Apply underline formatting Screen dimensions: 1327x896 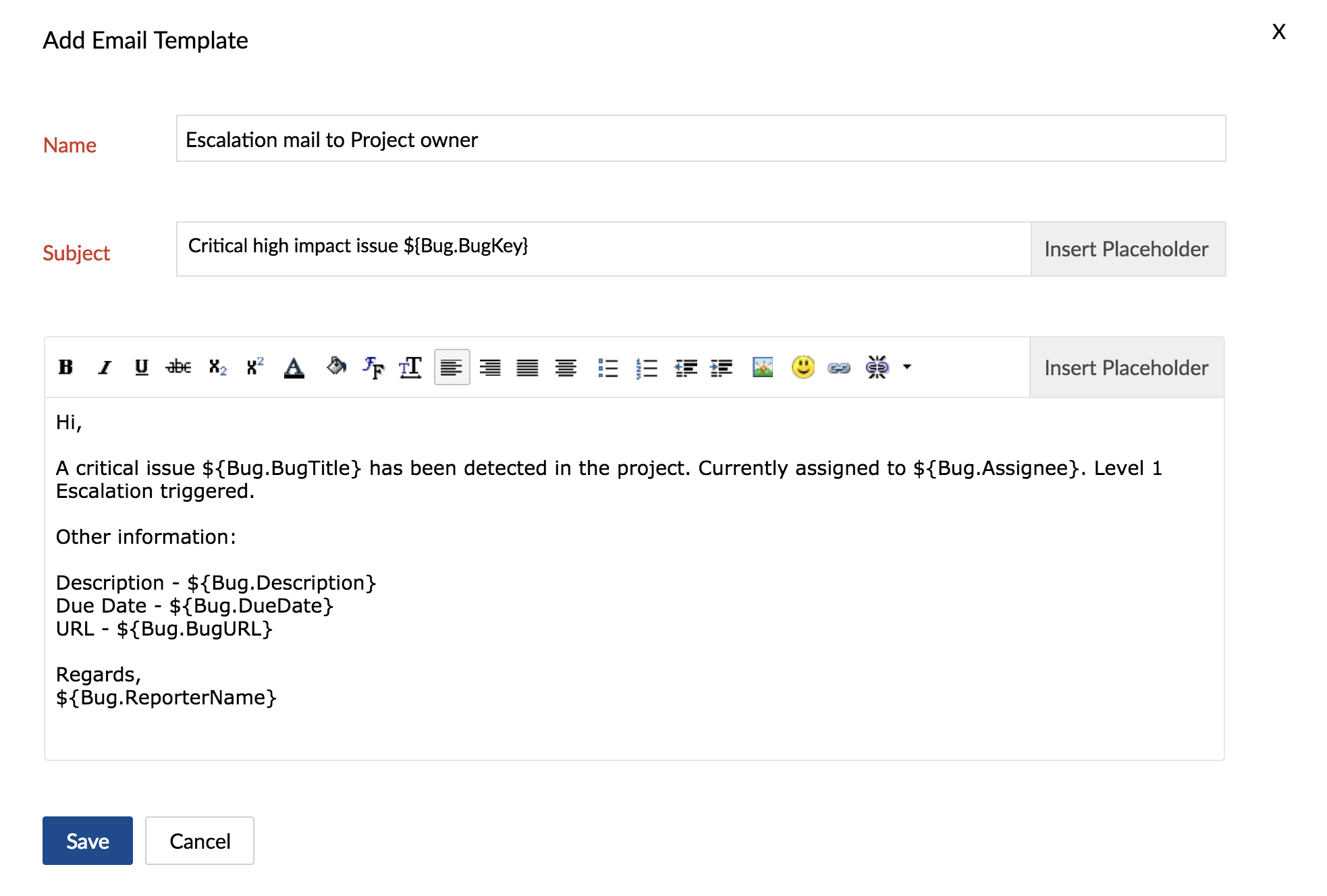(x=141, y=367)
